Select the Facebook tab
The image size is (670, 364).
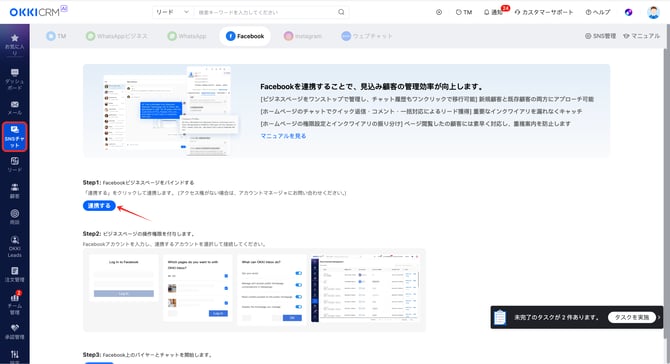pos(245,36)
